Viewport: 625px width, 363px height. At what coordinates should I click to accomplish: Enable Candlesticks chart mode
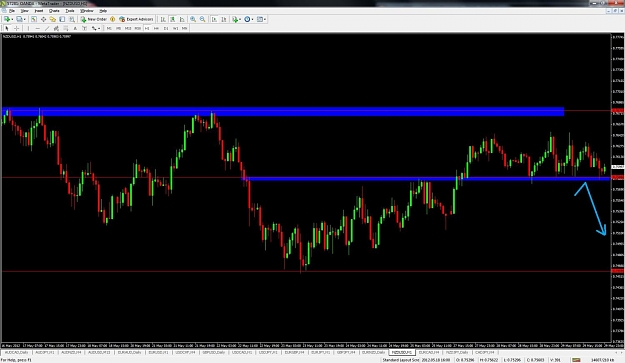(x=172, y=19)
